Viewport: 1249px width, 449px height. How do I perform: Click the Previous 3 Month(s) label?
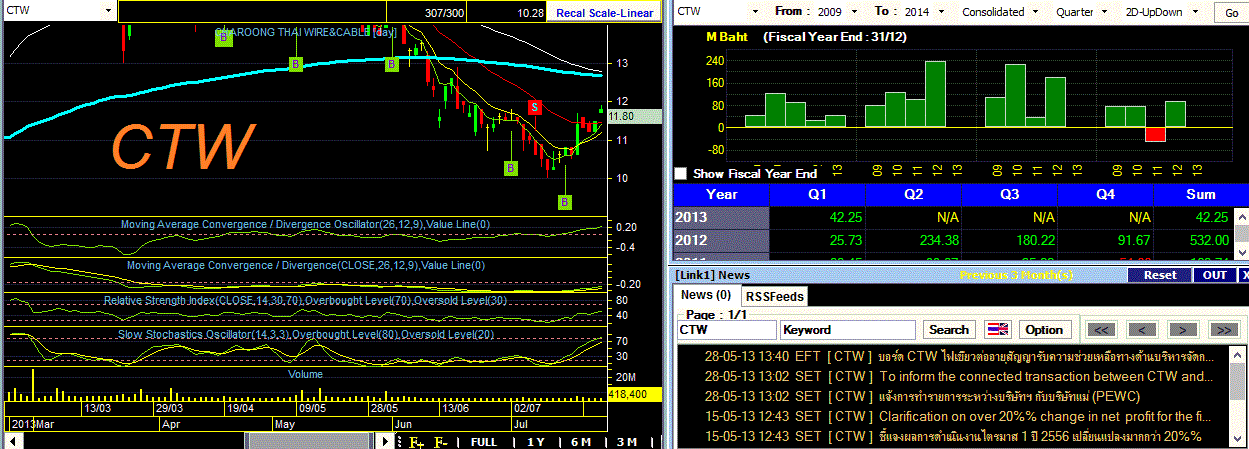click(x=1014, y=275)
